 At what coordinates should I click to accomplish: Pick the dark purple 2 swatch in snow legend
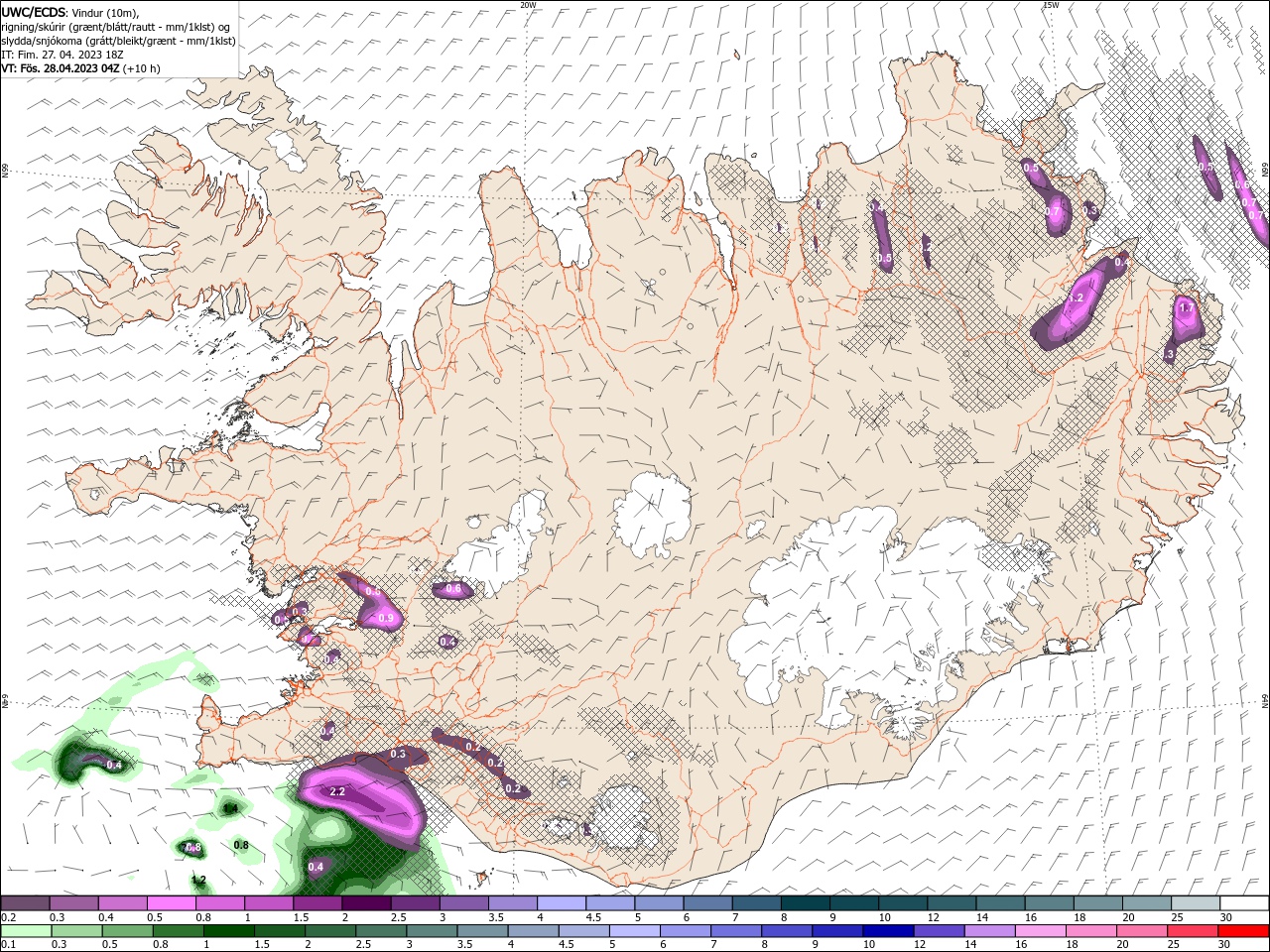pos(366,903)
